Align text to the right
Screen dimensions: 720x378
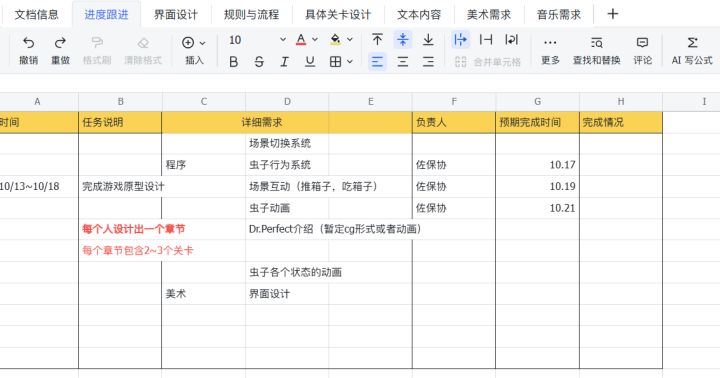click(428, 62)
